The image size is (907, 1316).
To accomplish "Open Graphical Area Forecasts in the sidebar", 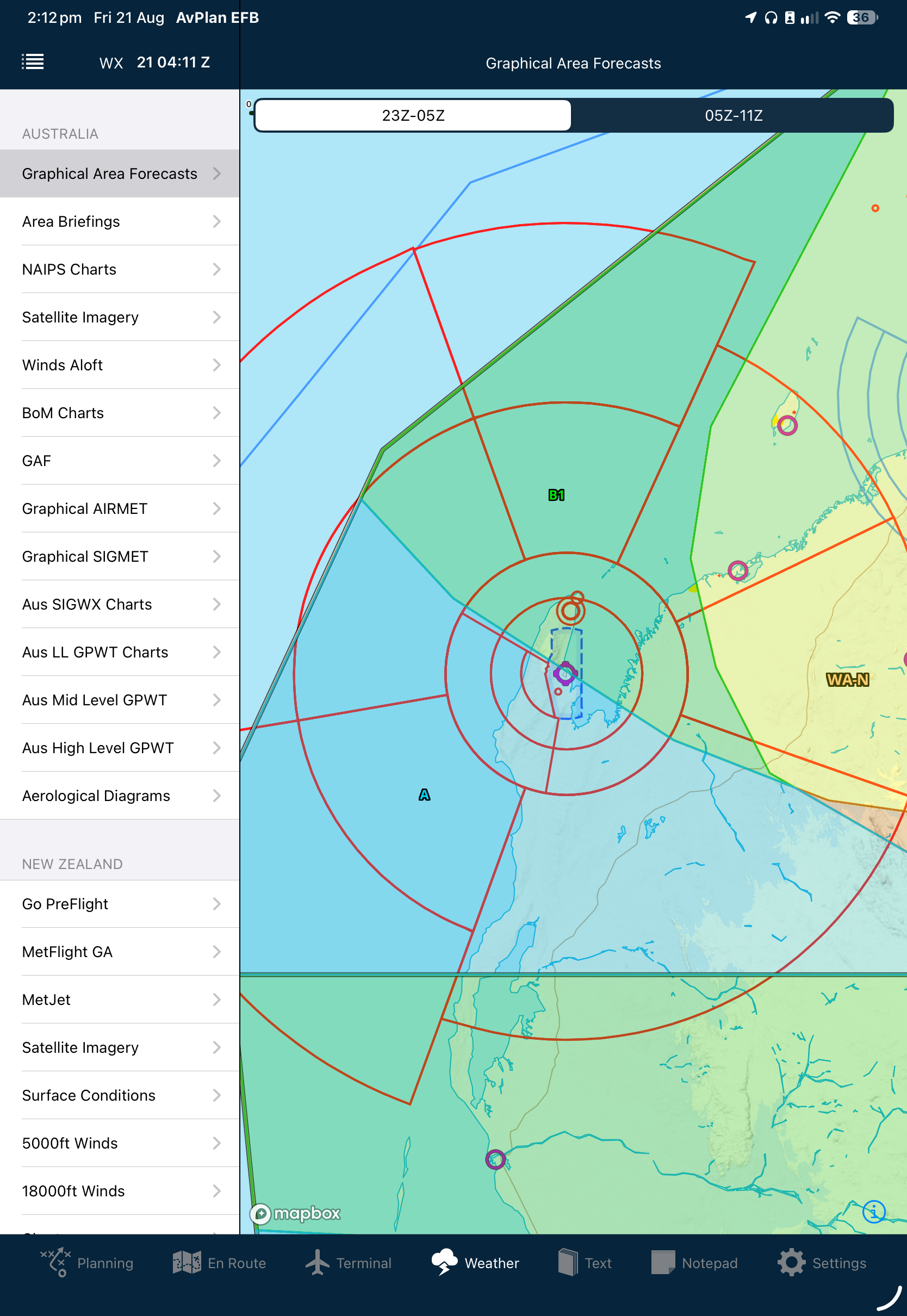I will pyautogui.click(x=119, y=173).
